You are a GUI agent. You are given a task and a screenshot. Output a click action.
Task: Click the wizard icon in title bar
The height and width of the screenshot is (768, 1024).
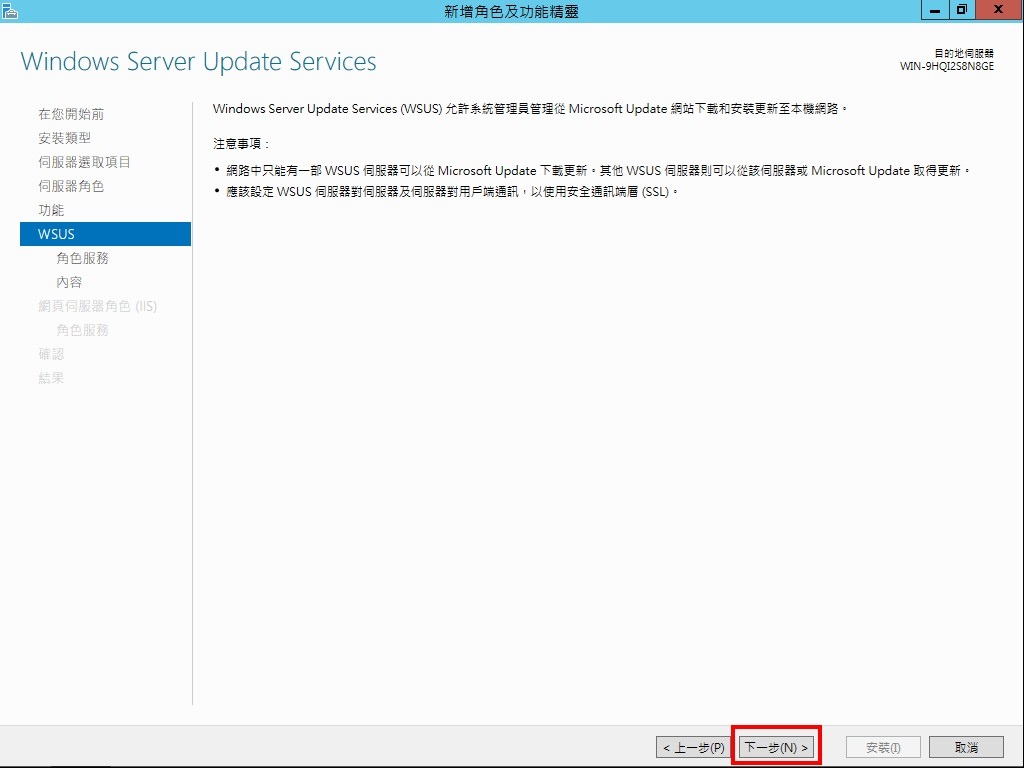click(10, 10)
